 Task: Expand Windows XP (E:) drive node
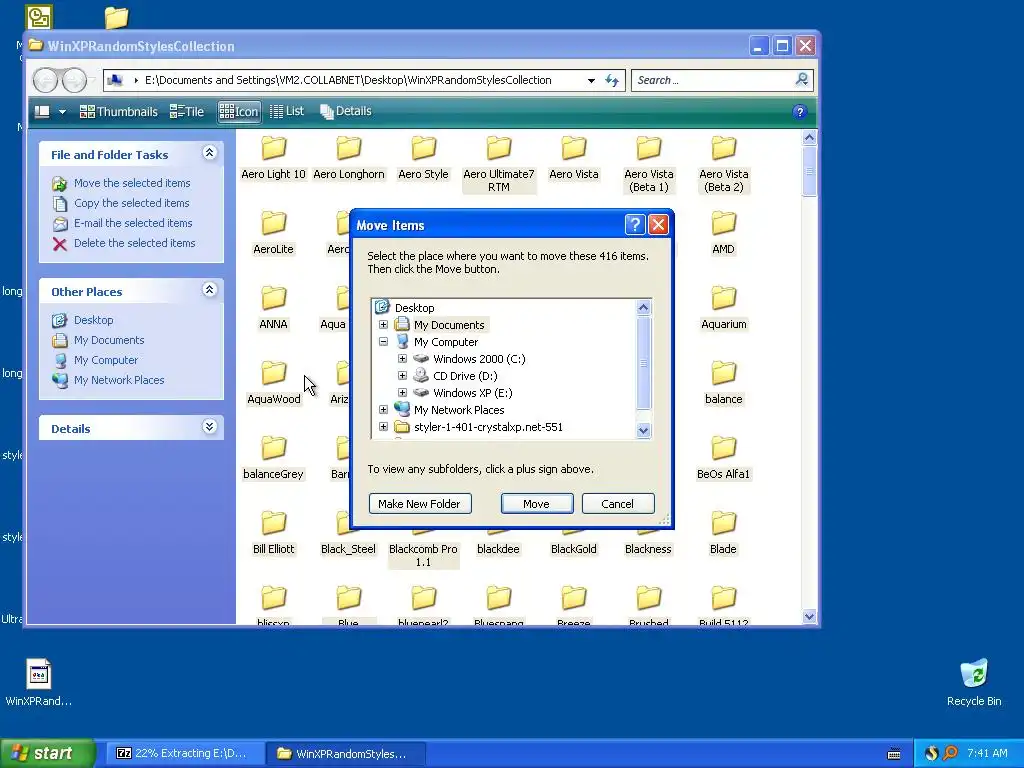pos(402,392)
